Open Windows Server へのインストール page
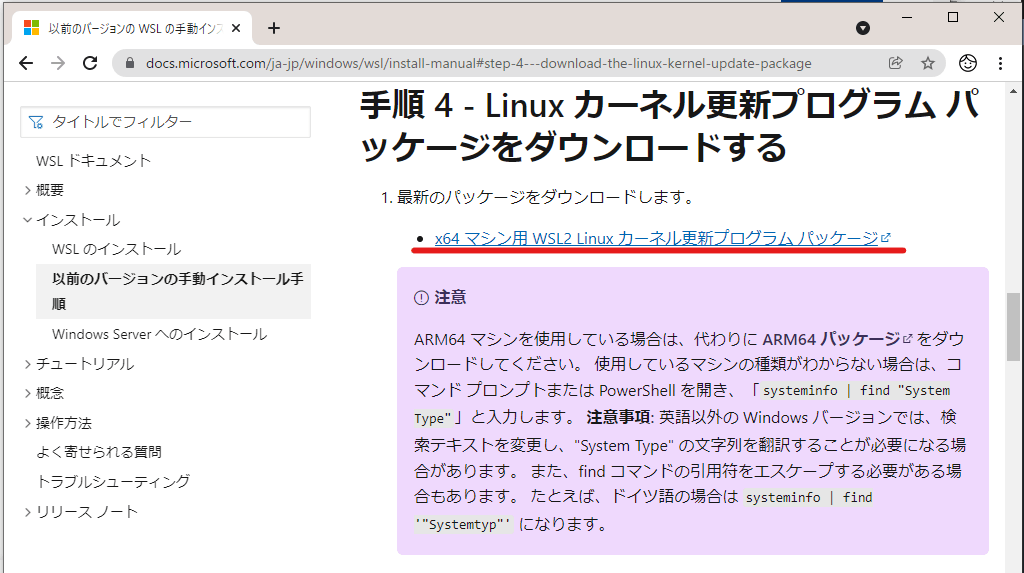The width and height of the screenshot is (1024, 573). [x=159, y=335]
